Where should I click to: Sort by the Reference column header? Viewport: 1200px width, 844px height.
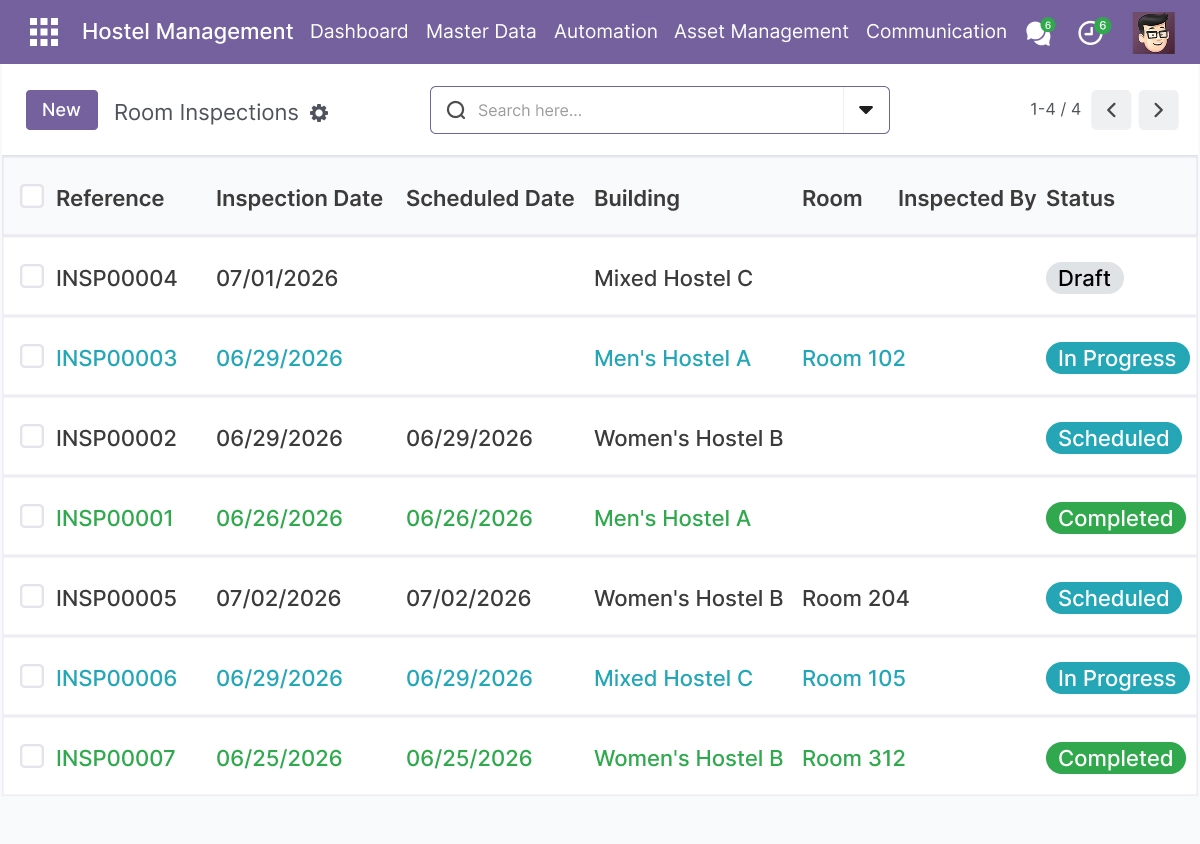click(x=110, y=198)
